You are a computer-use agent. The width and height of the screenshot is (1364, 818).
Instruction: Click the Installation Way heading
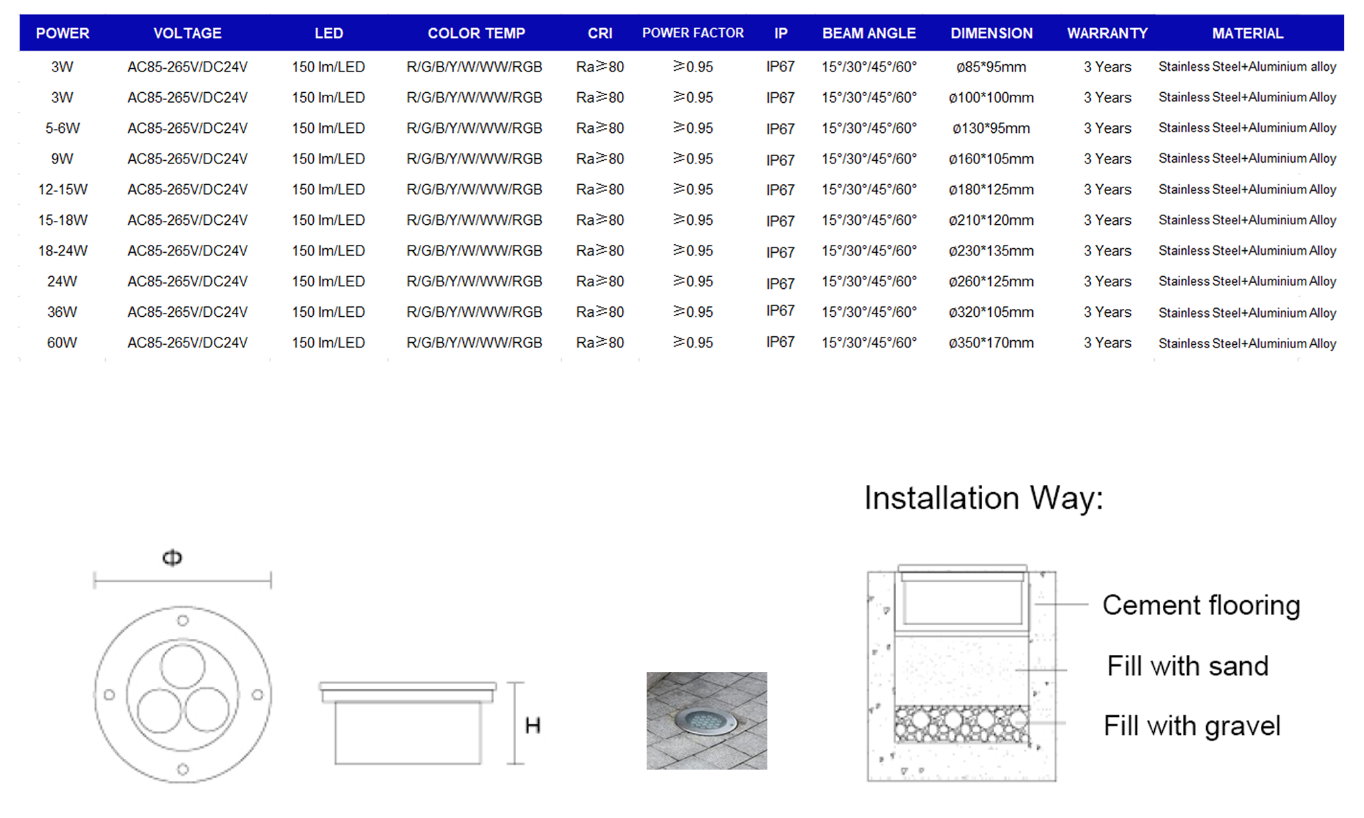[x=983, y=498]
